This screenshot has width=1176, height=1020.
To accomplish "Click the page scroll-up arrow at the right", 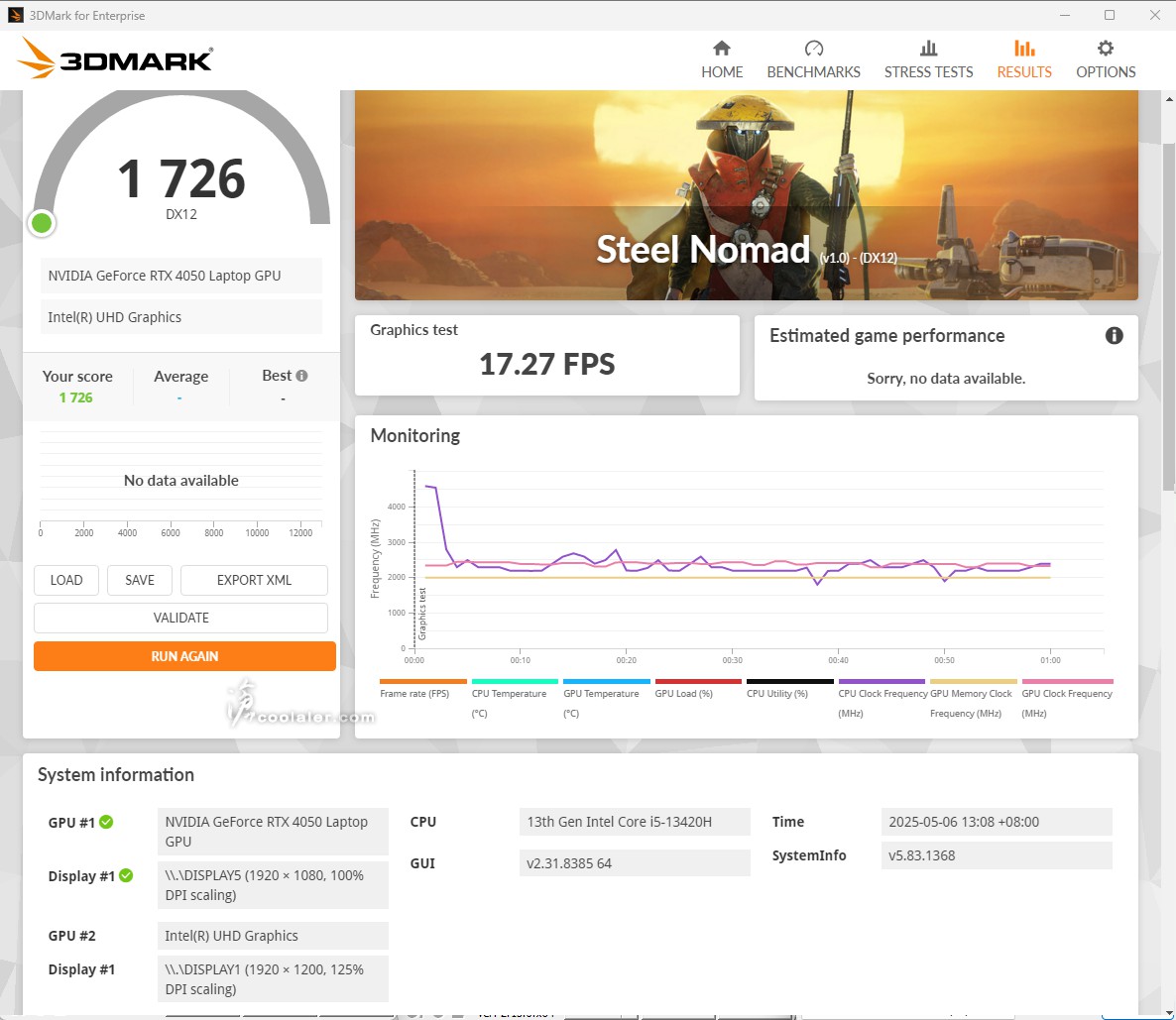I will click(1168, 98).
